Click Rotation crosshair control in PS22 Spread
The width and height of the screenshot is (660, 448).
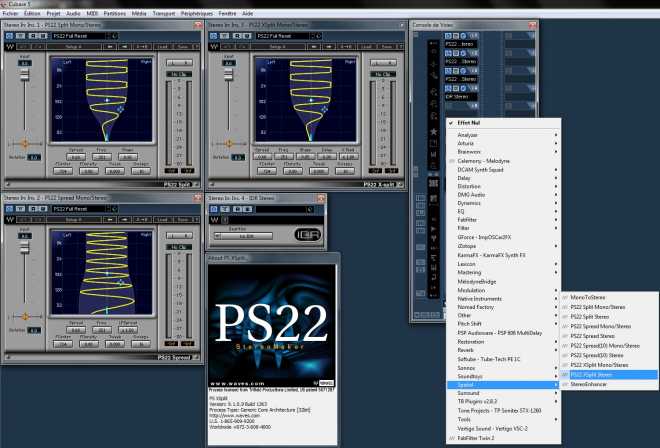pos(25,316)
